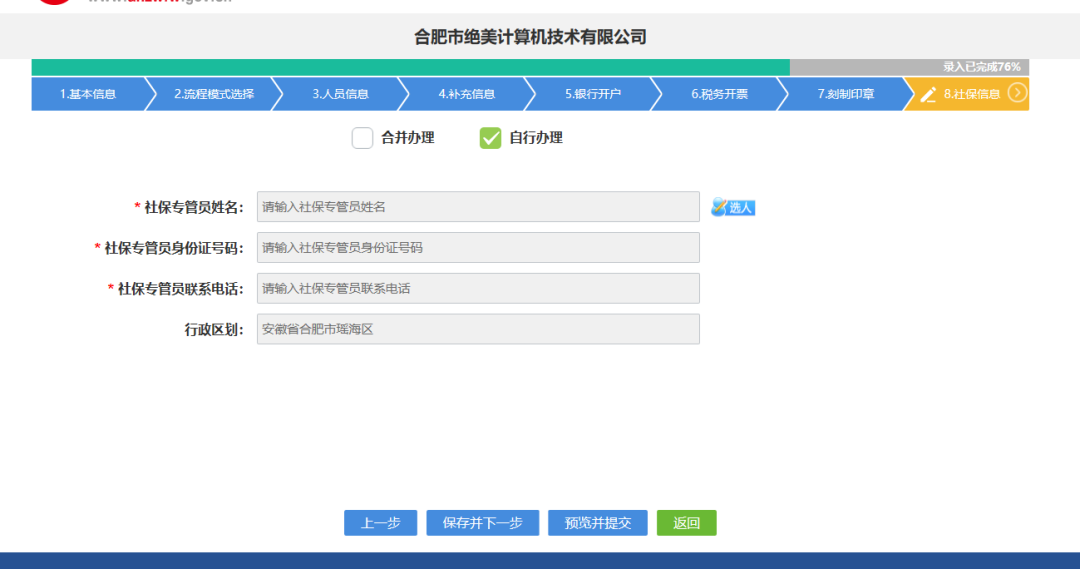
Task: Click the company title 合肥市绝美计算机技术有限公司
Action: [x=530, y=37]
